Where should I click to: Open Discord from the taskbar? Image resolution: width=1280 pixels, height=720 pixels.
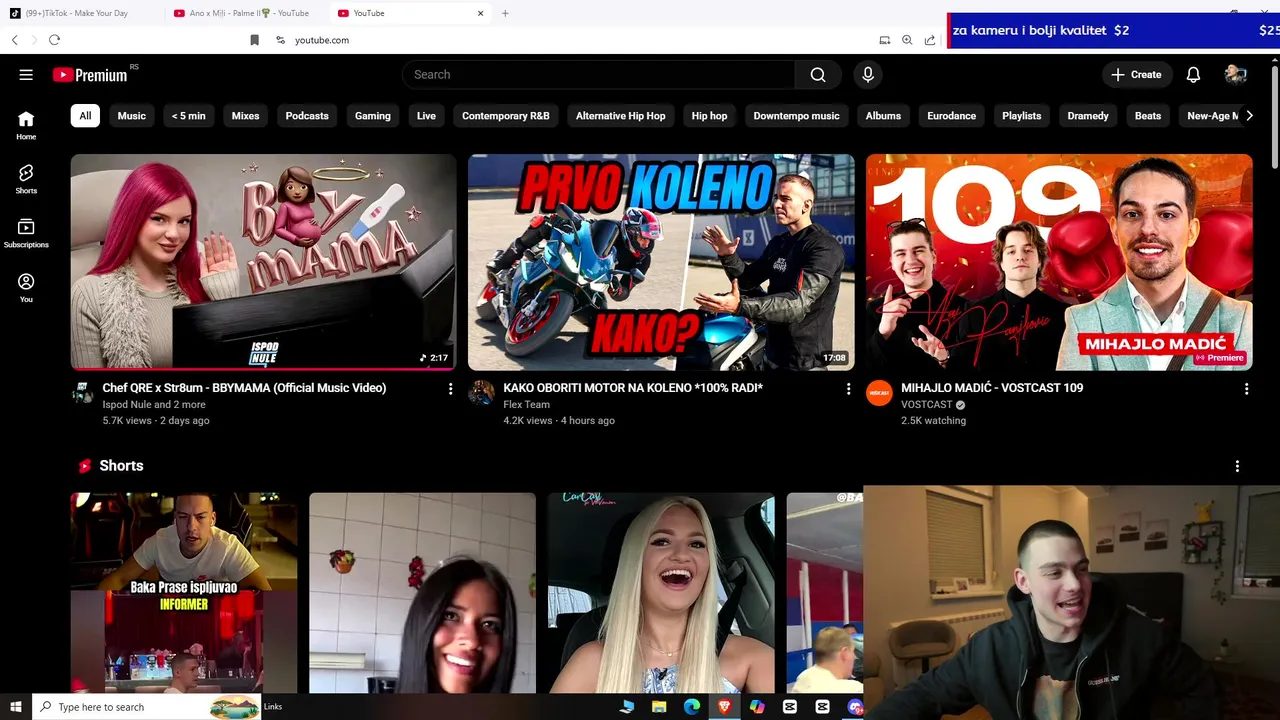tap(854, 707)
